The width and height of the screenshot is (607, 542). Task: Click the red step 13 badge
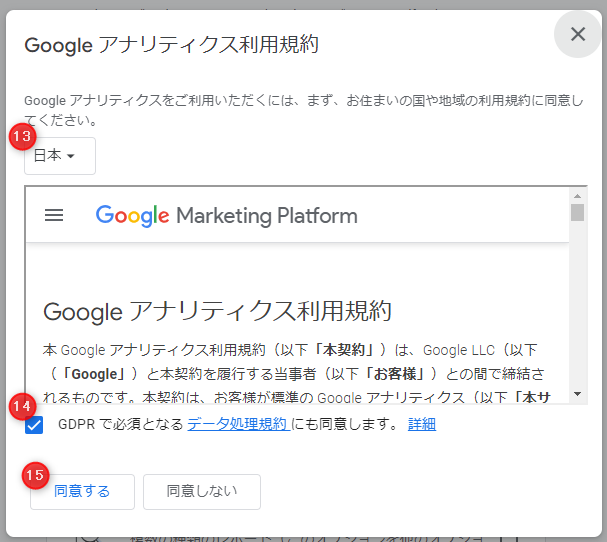22,136
